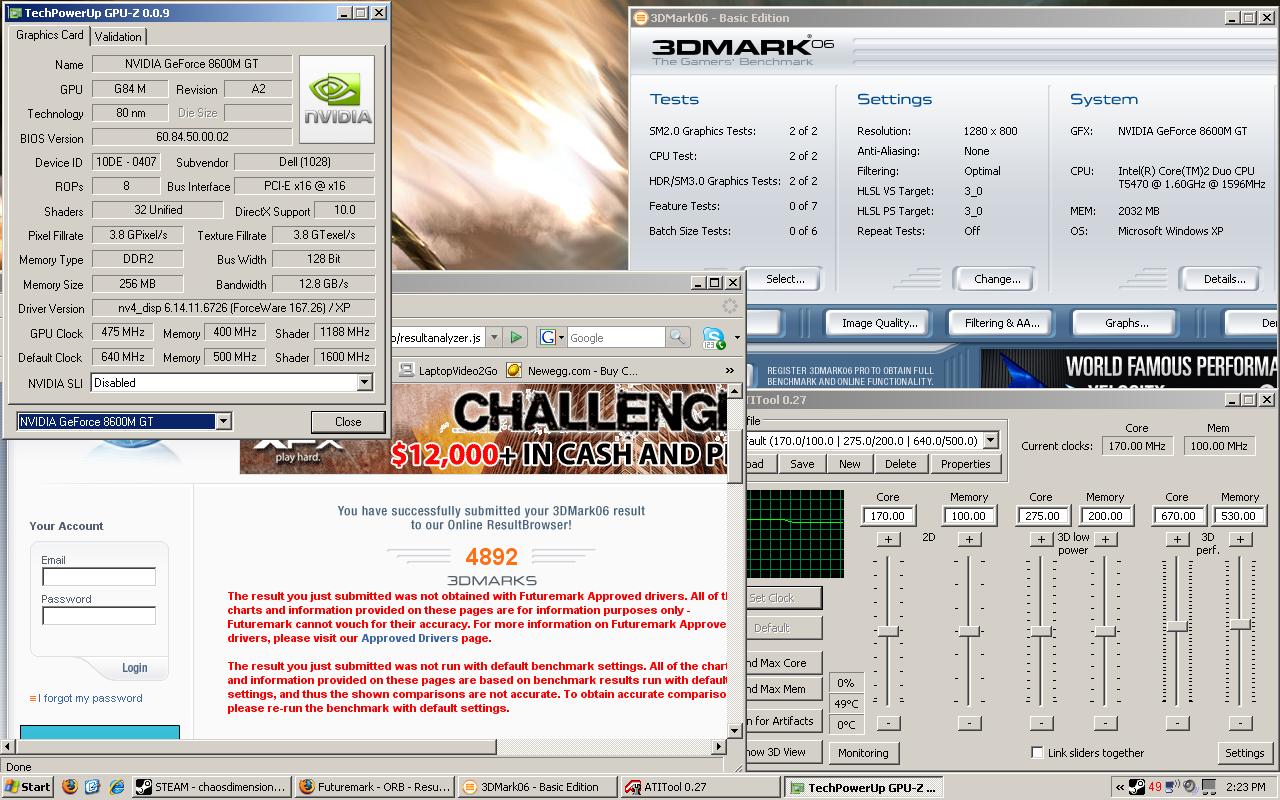This screenshot has height=800, width=1280.
Task: Click the Approved Drivers link
Action: point(409,638)
